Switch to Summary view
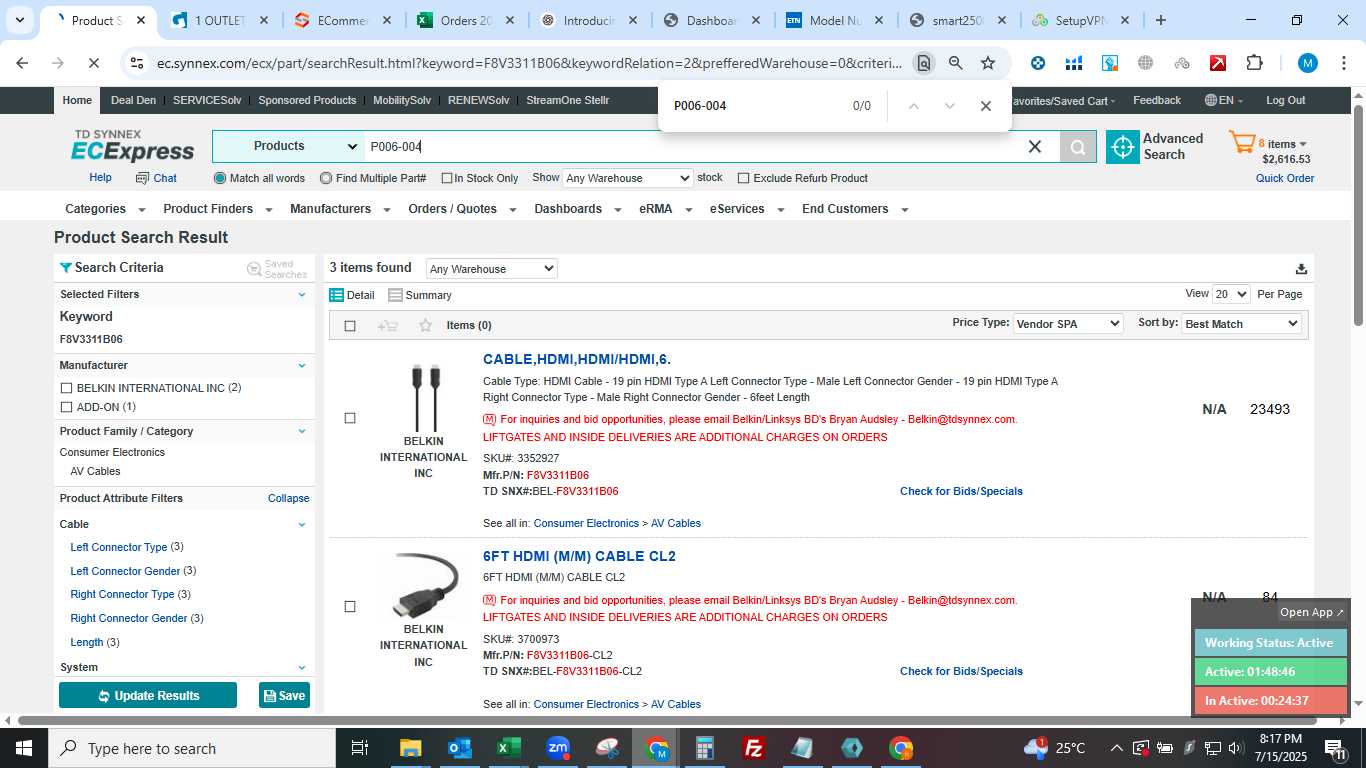The height and width of the screenshot is (768, 1366). coord(420,295)
